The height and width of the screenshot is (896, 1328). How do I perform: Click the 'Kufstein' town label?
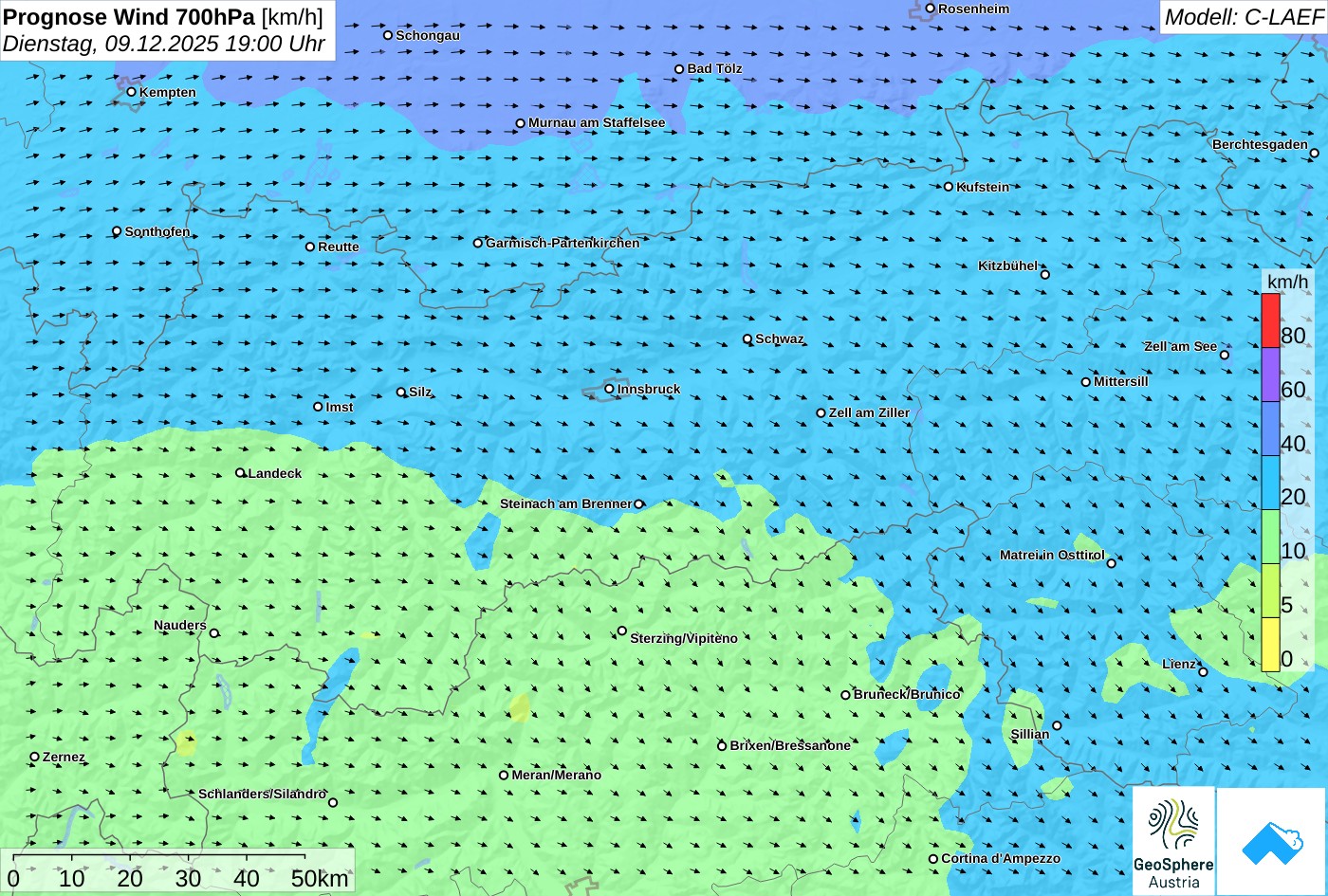click(983, 188)
